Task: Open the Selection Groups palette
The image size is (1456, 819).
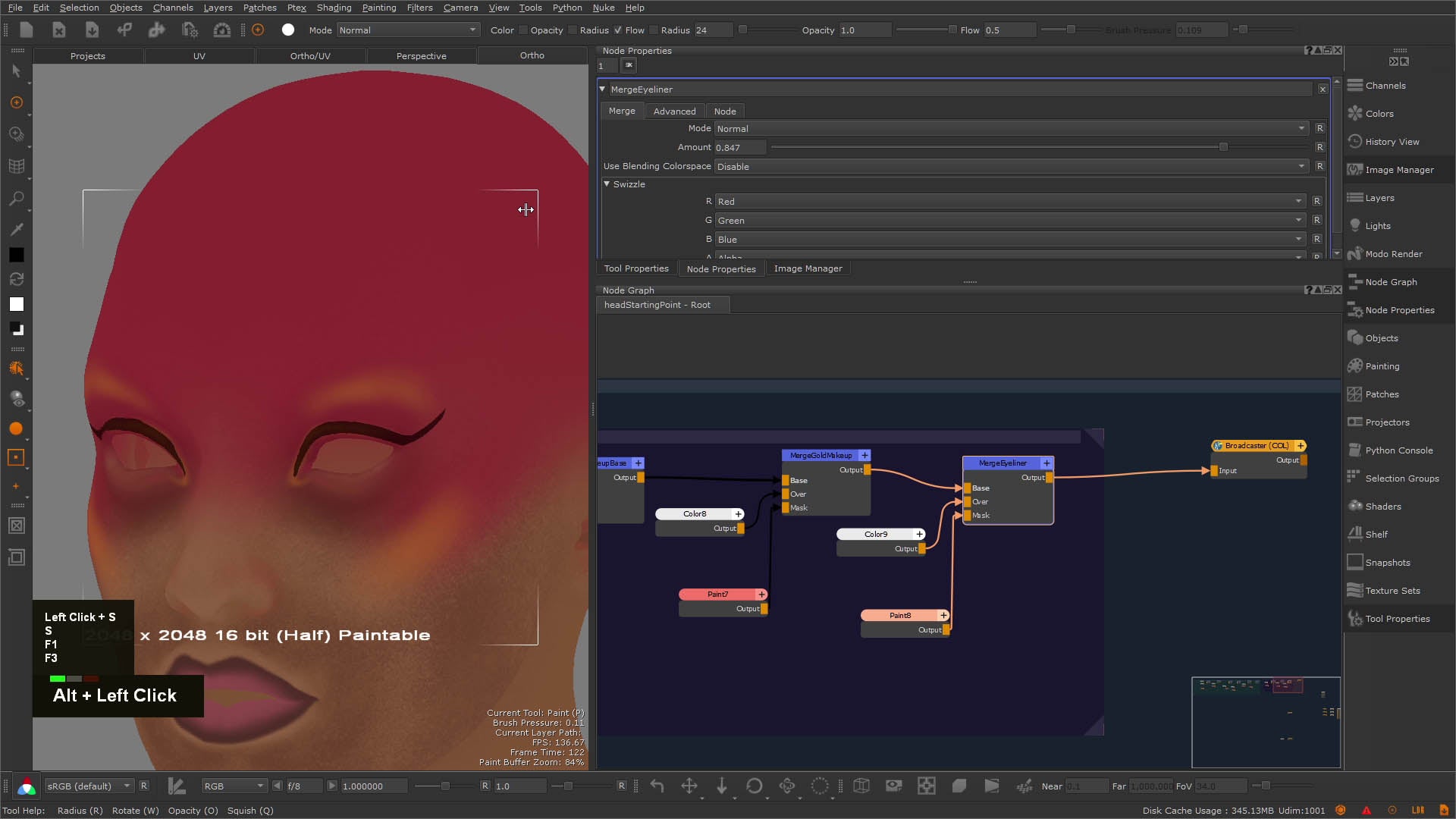Action: [x=1401, y=479]
